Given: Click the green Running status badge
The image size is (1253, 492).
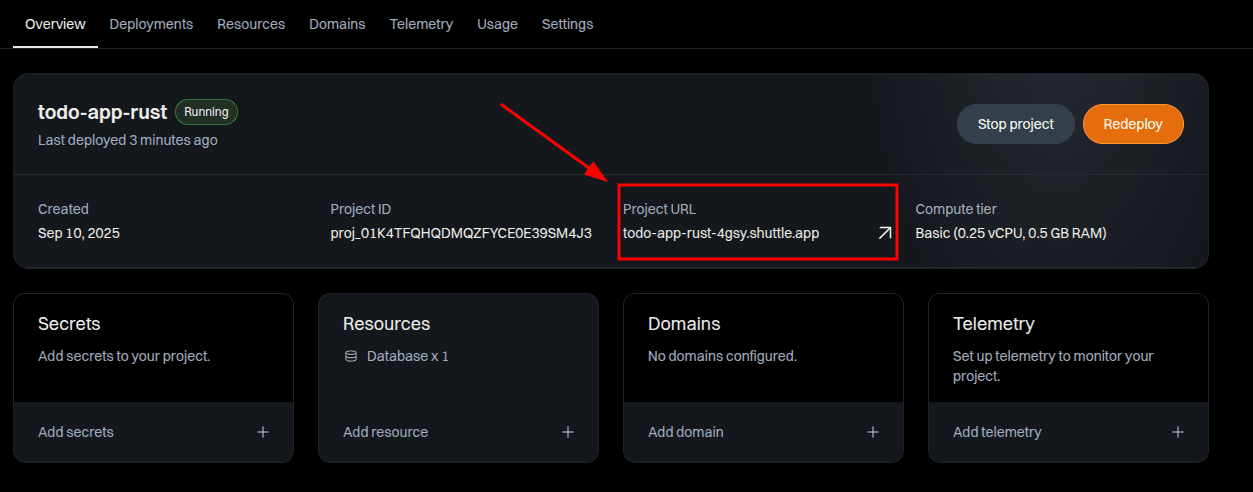Looking at the screenshot, I should pos(206,112).
